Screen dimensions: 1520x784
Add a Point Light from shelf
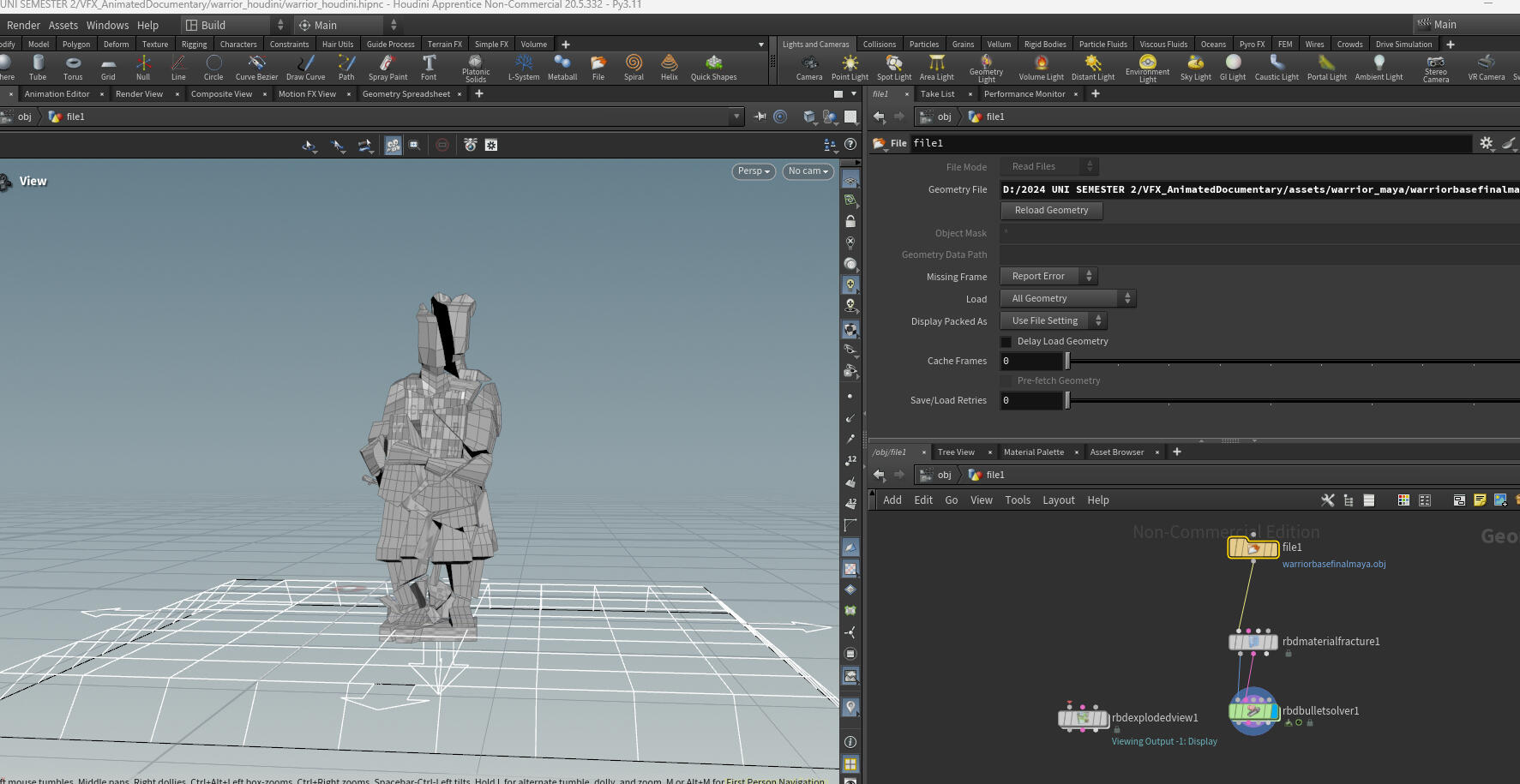click(x=850, y=64)
